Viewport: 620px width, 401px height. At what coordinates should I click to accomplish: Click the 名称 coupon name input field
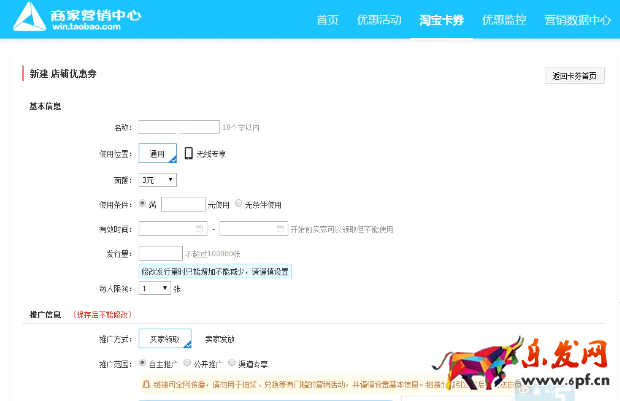[179, 127]
